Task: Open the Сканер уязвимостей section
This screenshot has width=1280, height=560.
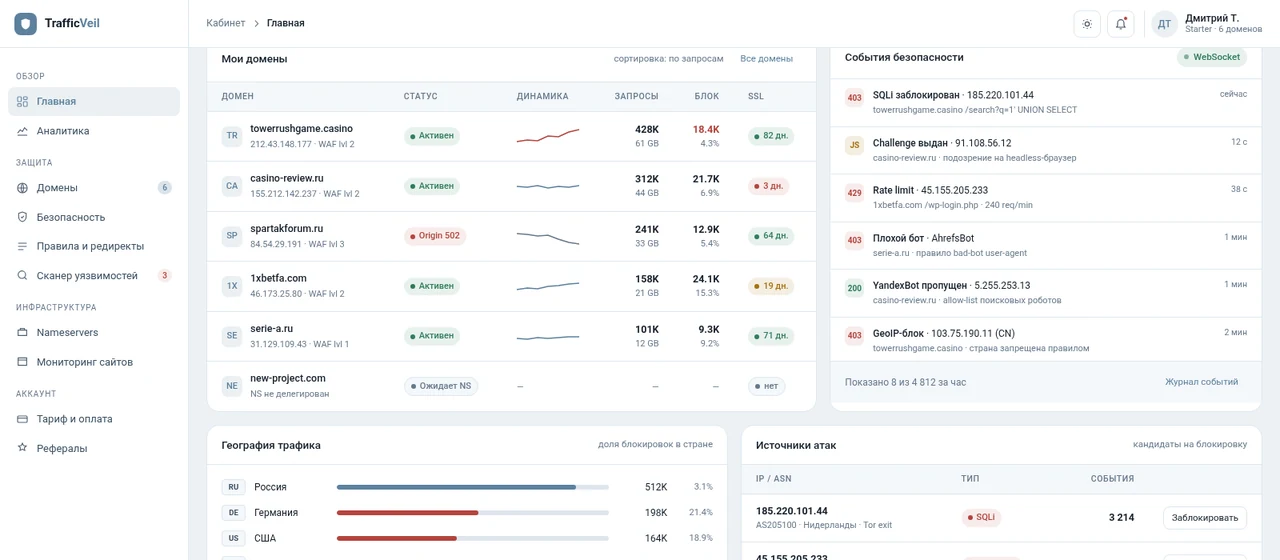Action: point(94,275)
